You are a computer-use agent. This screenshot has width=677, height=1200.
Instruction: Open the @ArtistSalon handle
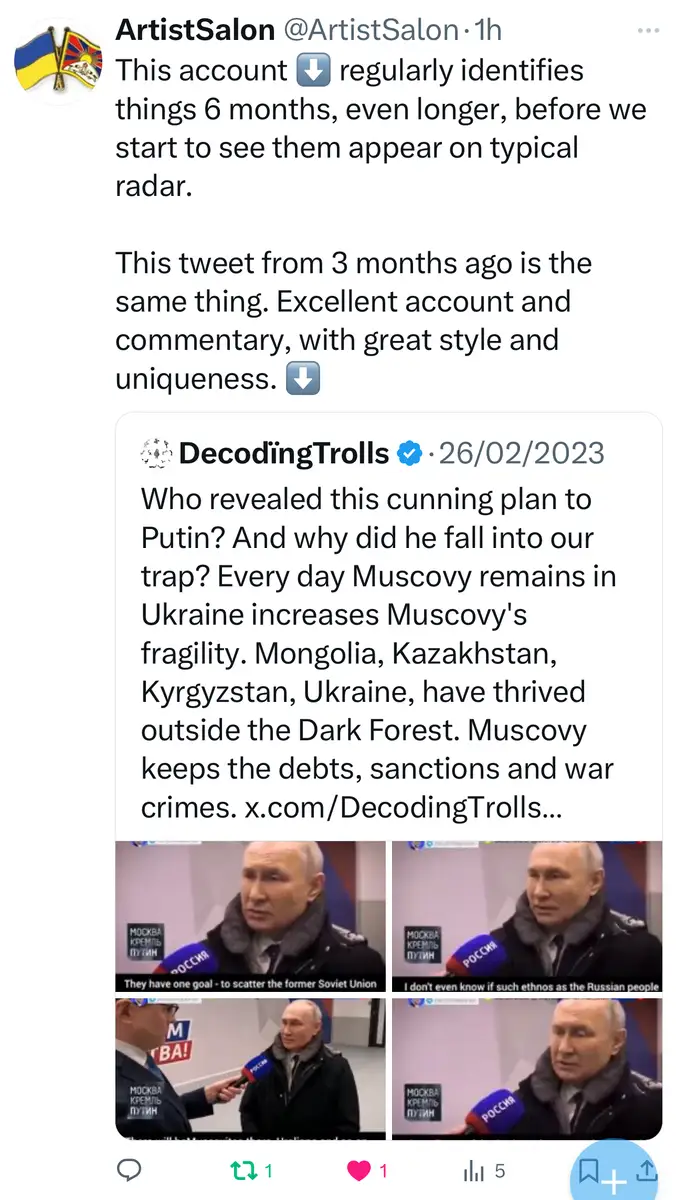tap(371, 30)
